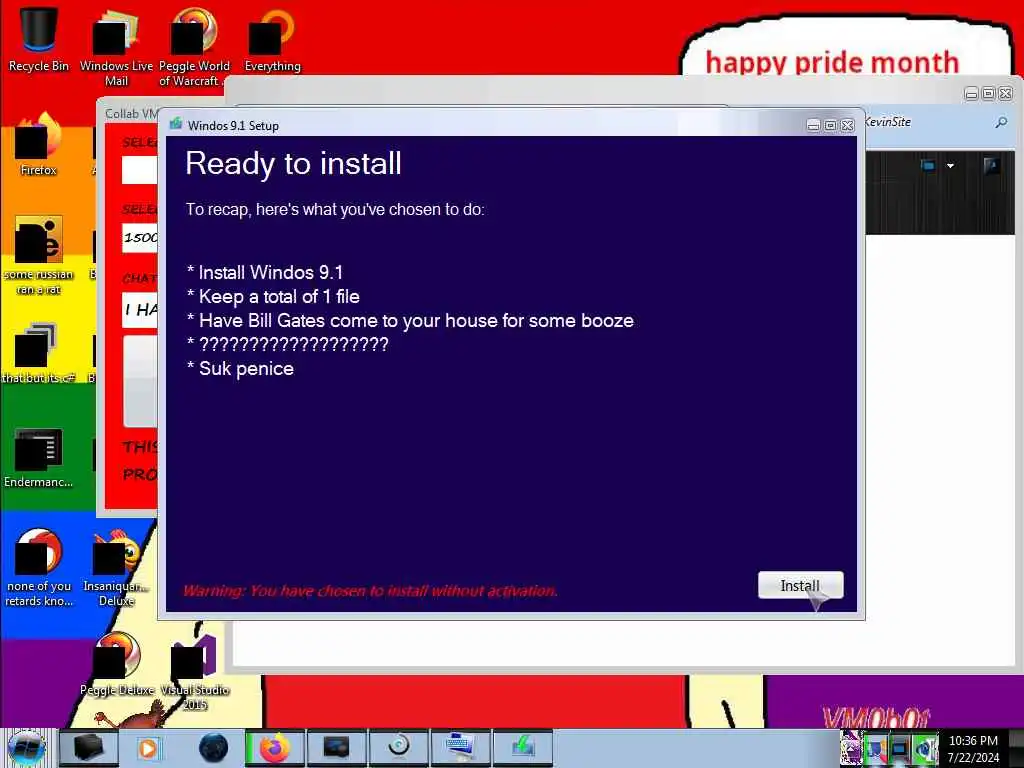
Task: Expand the white dropdown arrow in KevinSite window
Action: click(950, 166)
